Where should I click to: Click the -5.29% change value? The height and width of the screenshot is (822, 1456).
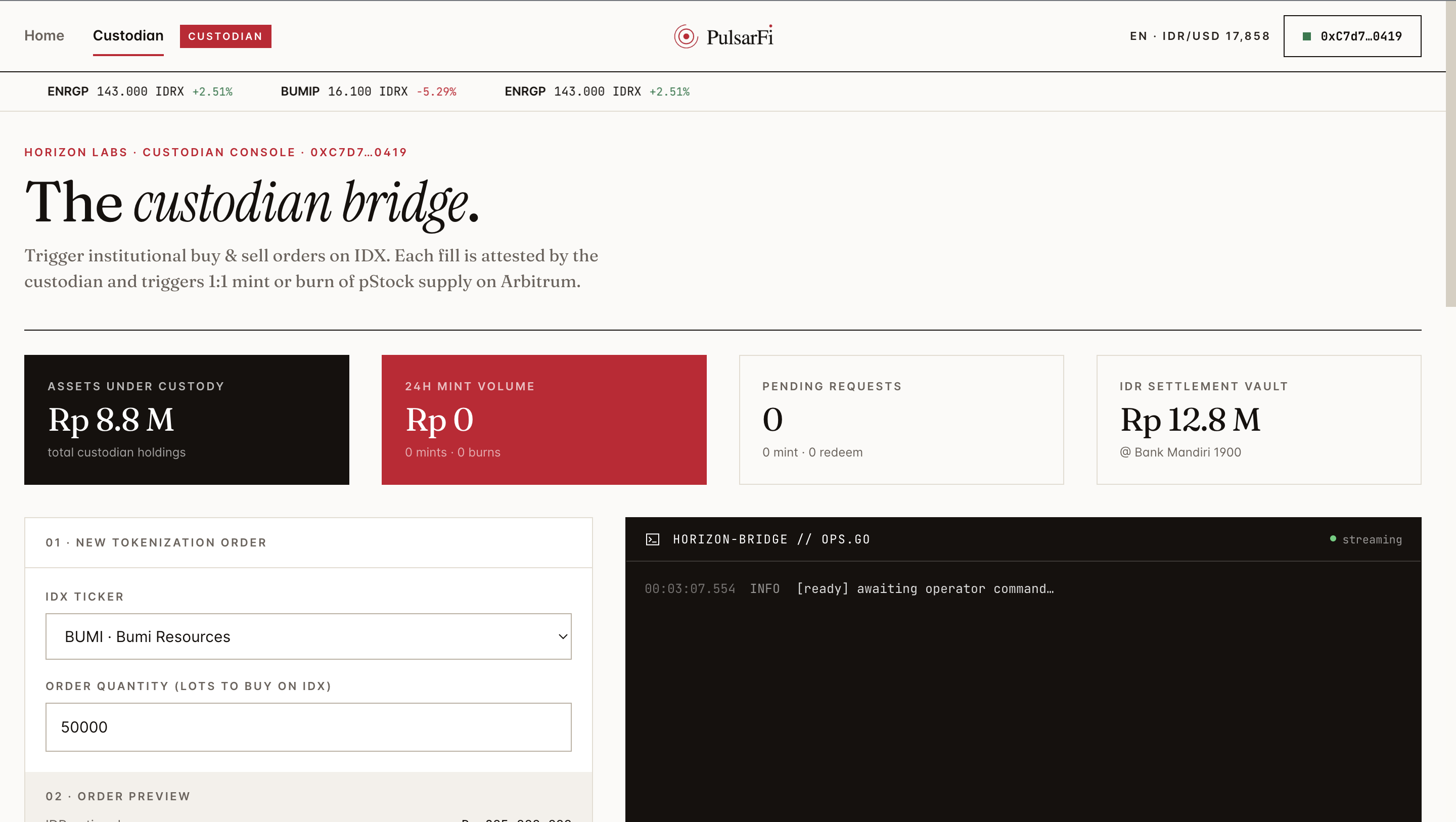point(436,92)
